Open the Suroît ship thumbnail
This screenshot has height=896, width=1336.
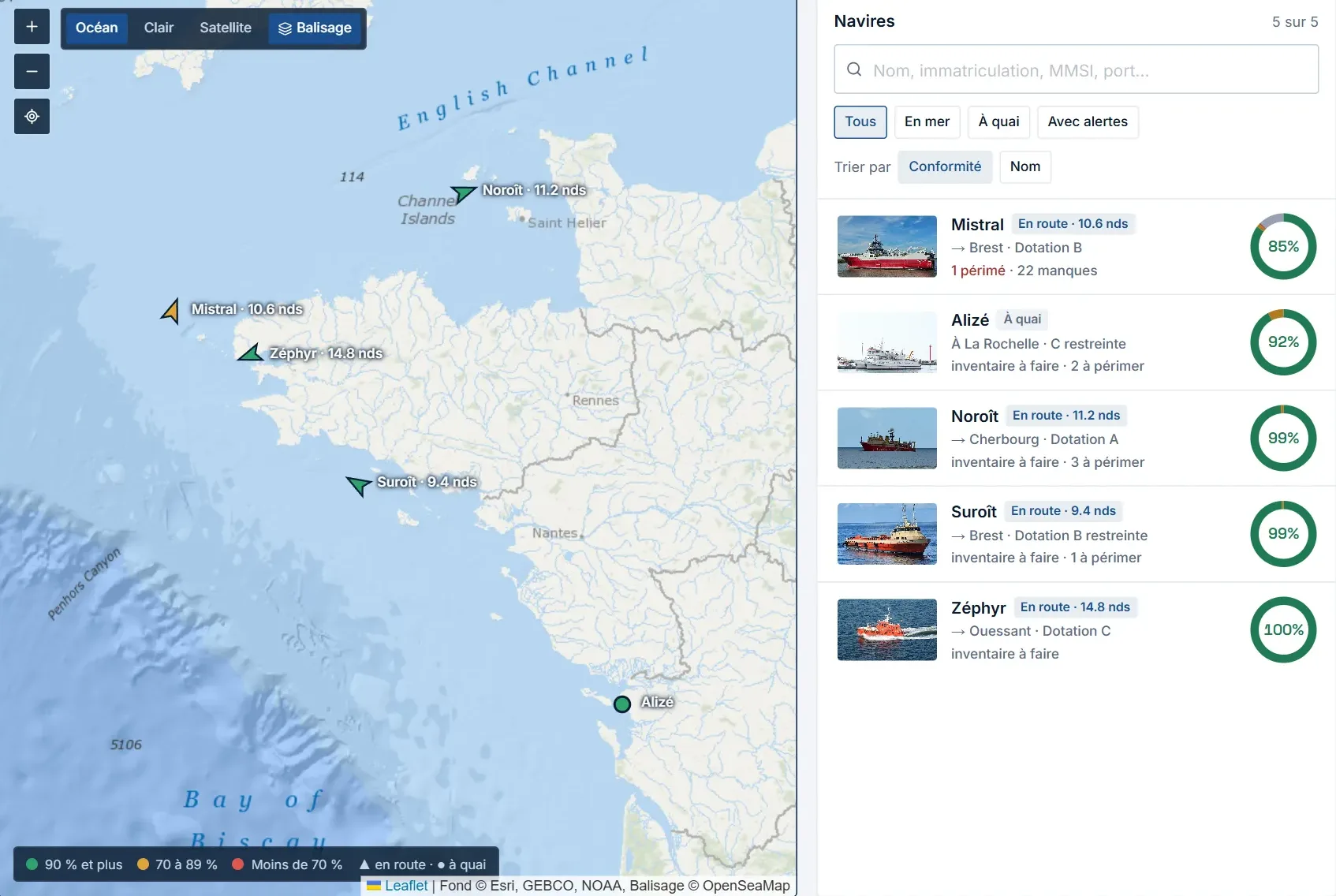887,534
